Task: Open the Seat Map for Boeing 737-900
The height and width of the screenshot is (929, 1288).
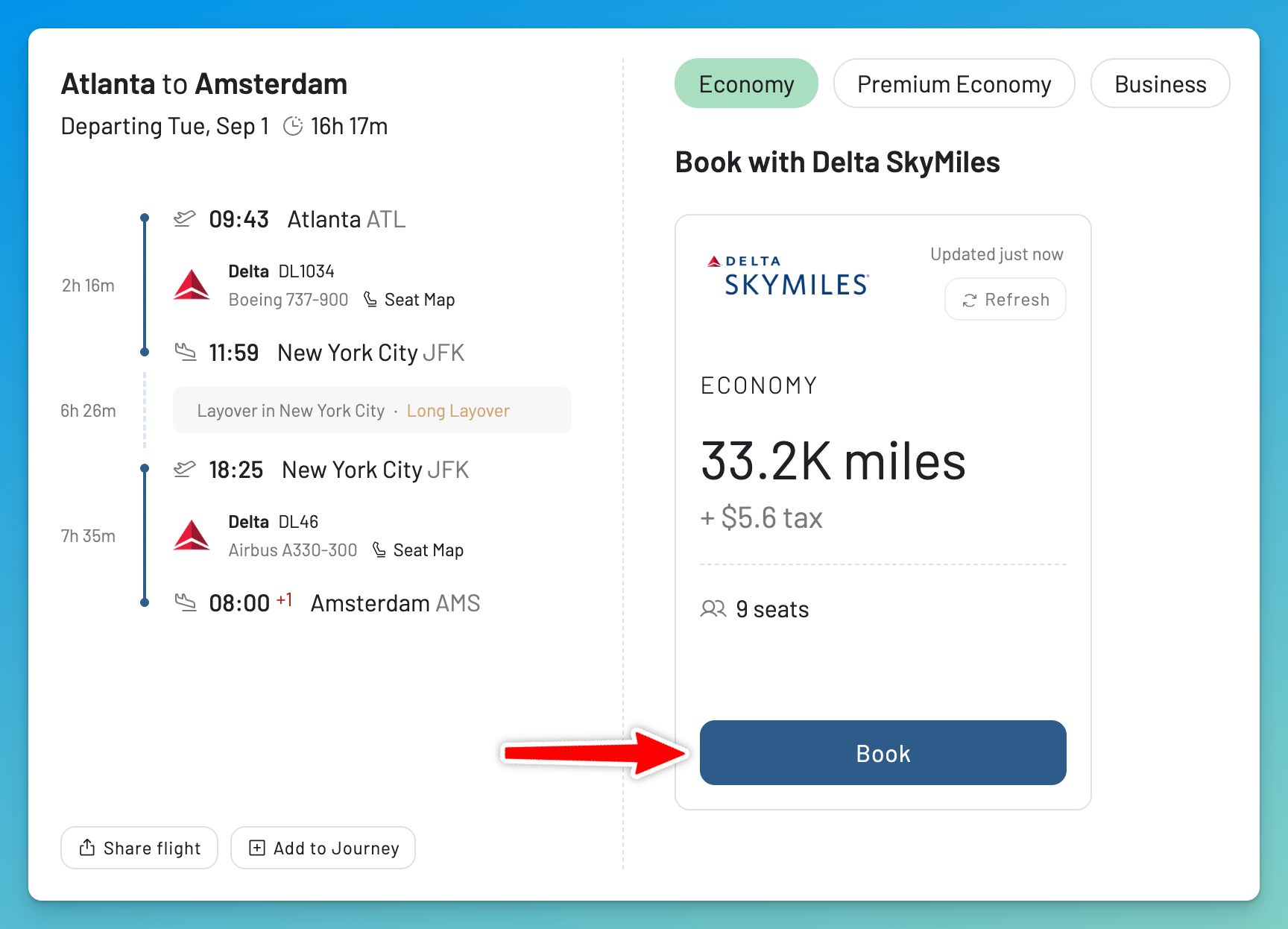Action: tap(409, 300)
